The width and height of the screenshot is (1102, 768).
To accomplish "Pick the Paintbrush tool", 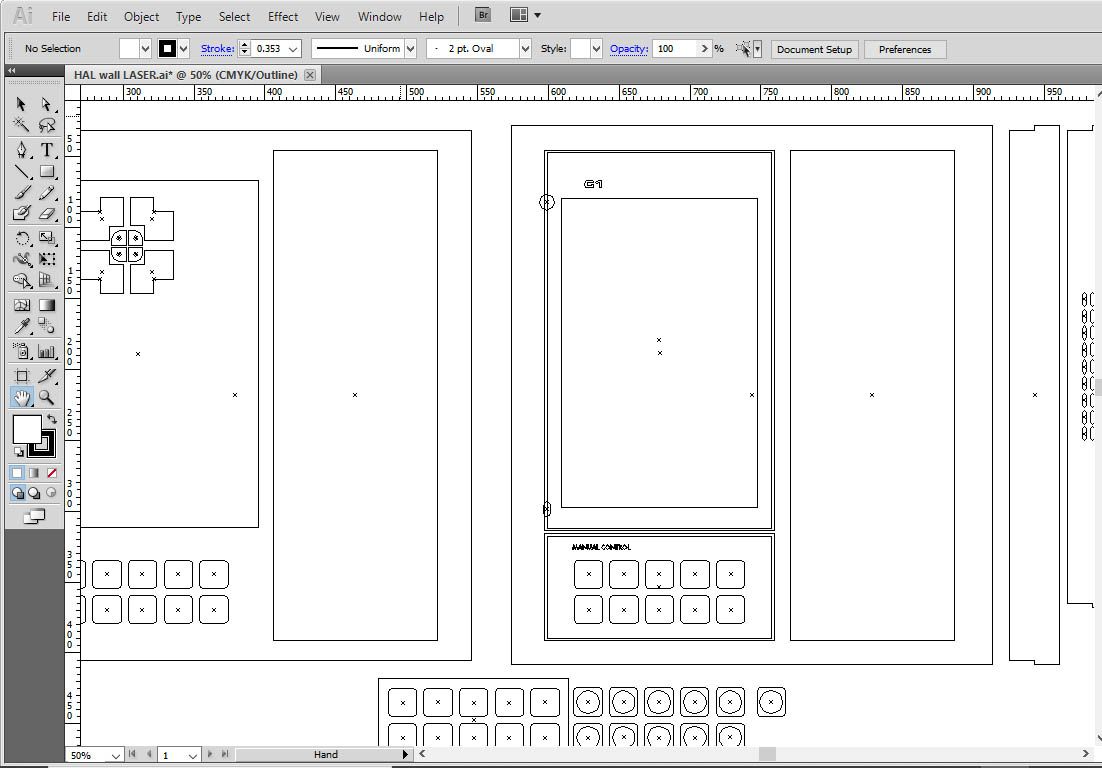I will (22, 192).
